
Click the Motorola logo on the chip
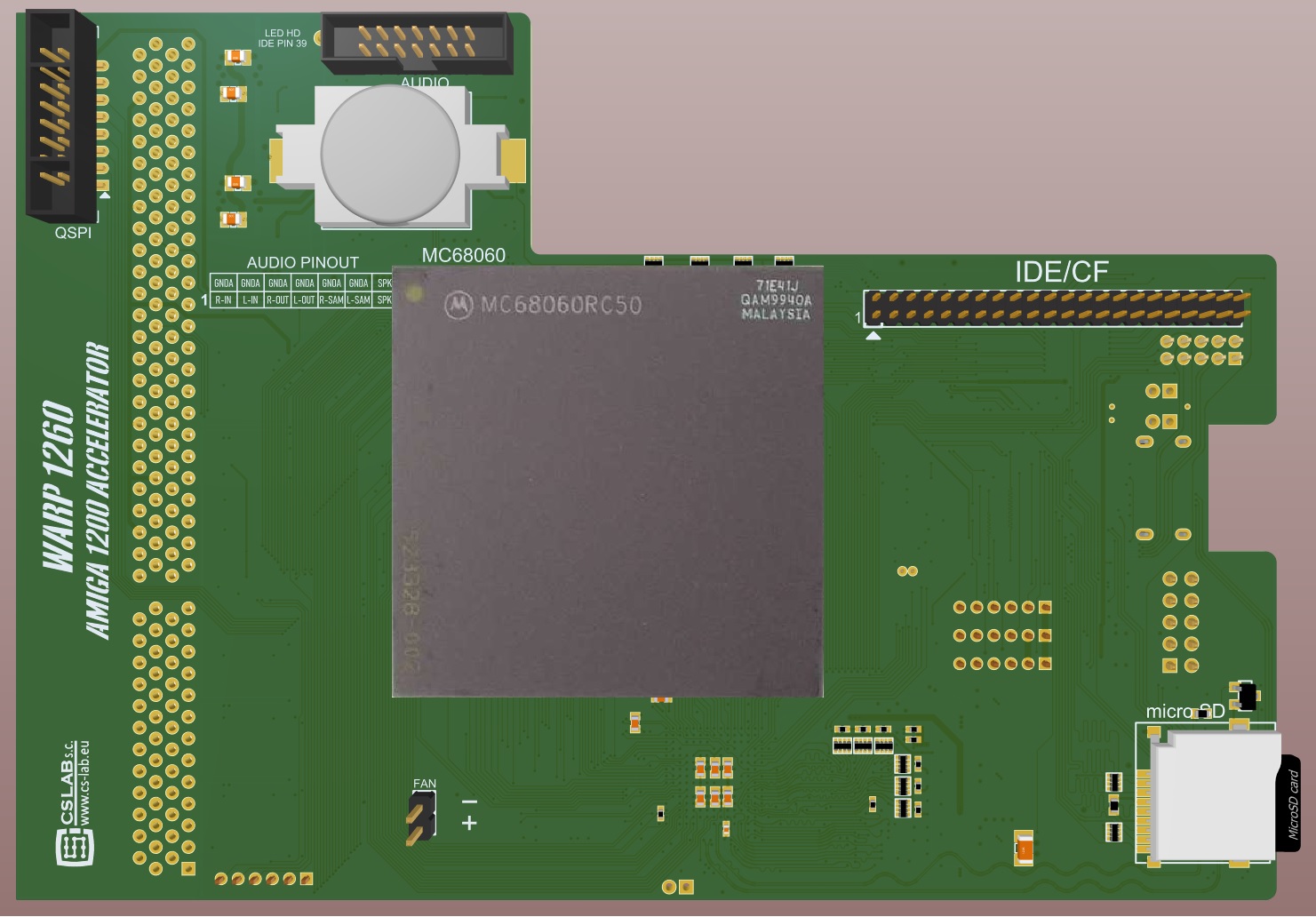[x=459, y=306]
